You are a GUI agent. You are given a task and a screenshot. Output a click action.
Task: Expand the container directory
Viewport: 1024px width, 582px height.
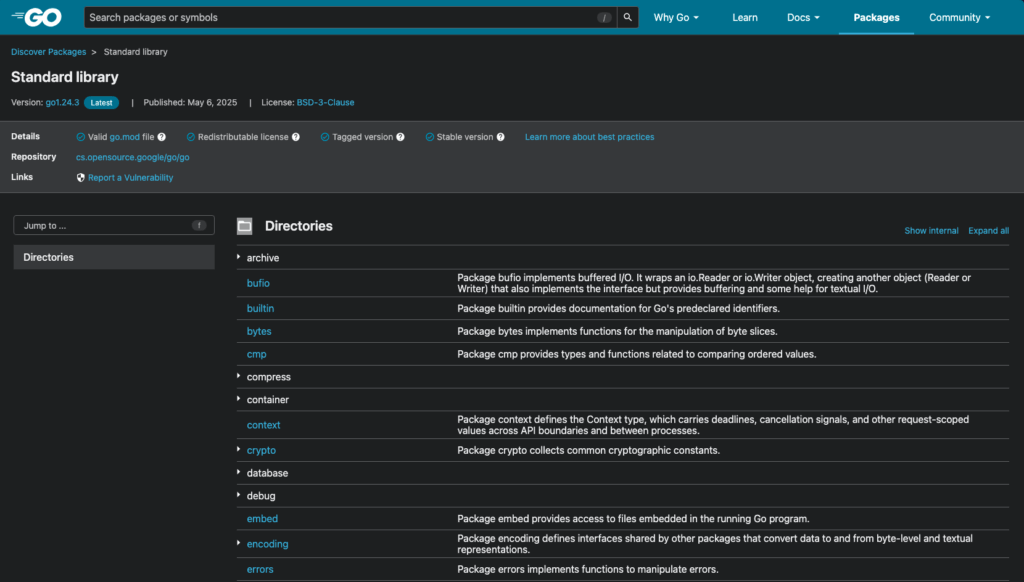pos(238,399)
